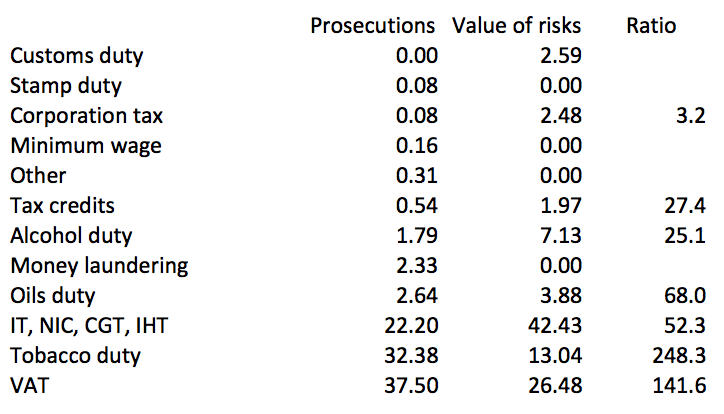Click the VAT prosecutions value 37.50
The height and width of the screenshot is (414, 724).
point(412,386)
